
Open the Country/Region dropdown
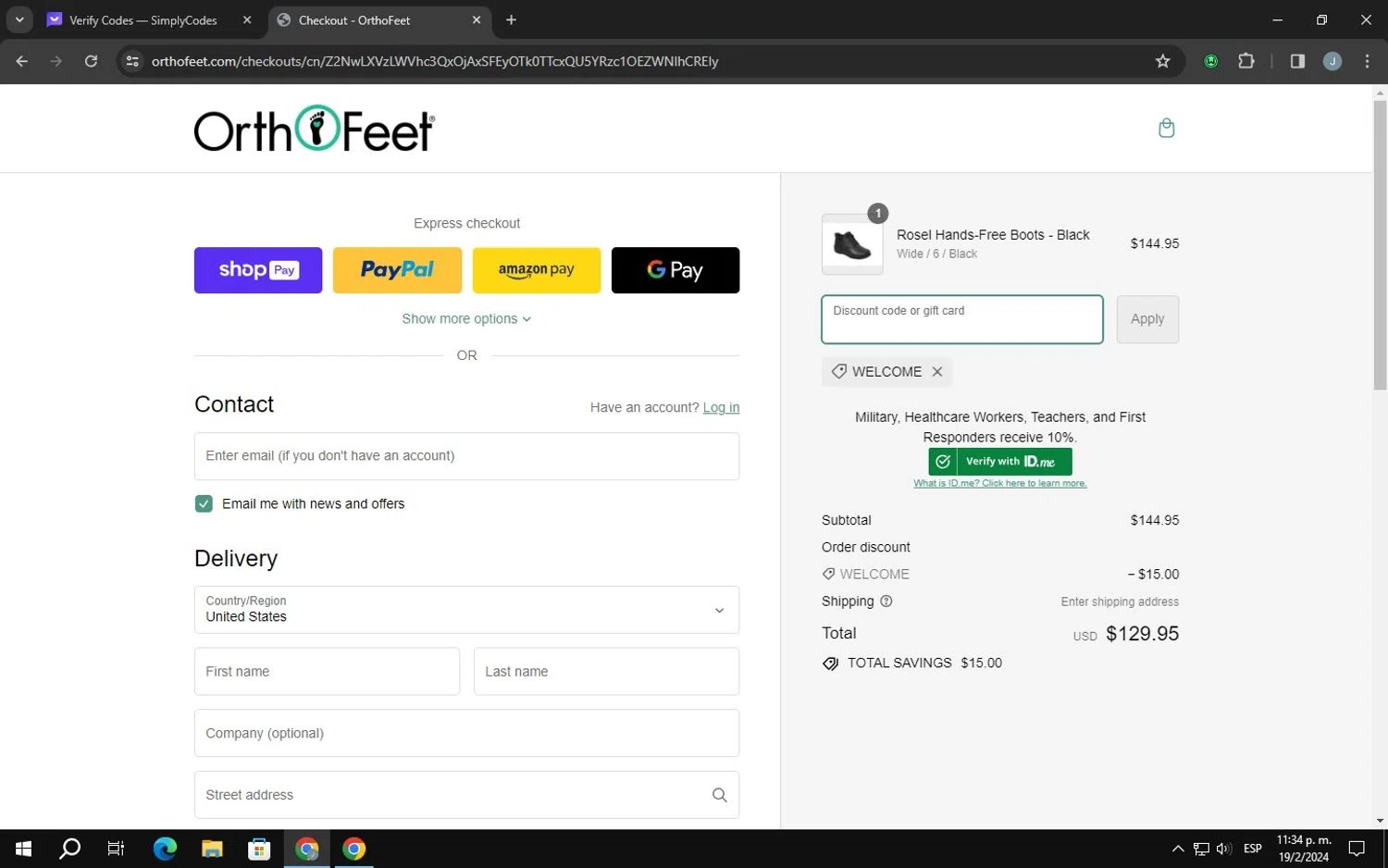pyautogui.click(x=466, y=610)
